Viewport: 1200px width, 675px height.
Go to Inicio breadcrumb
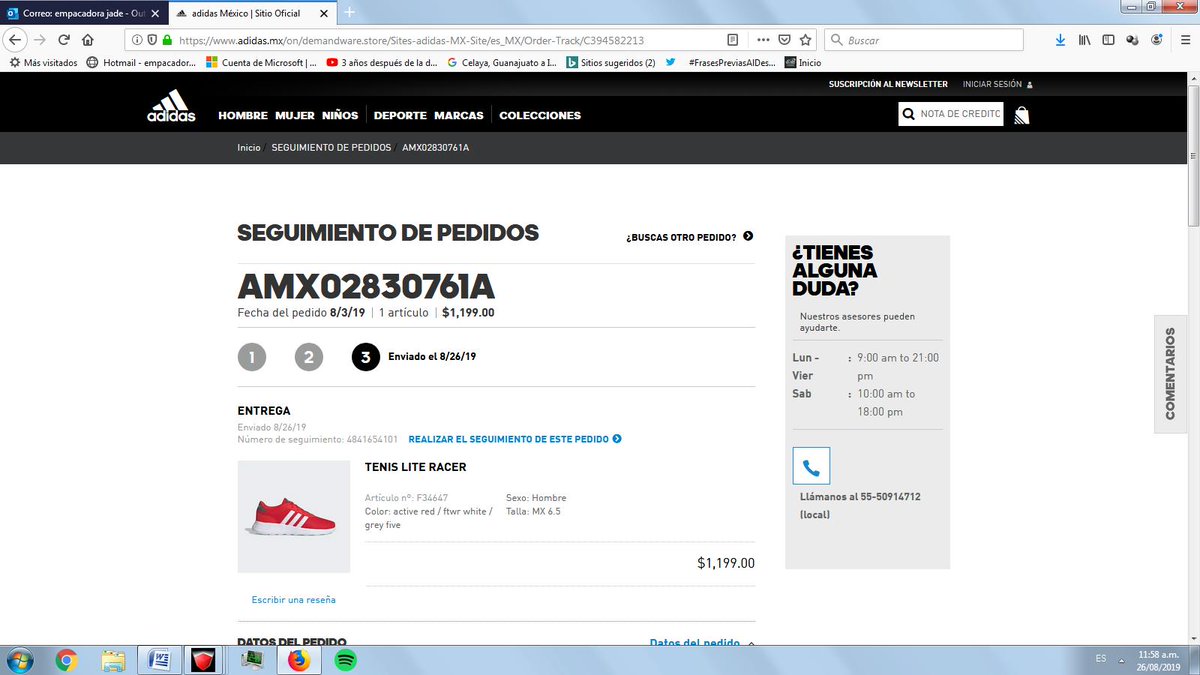click(x=249, y=147)
